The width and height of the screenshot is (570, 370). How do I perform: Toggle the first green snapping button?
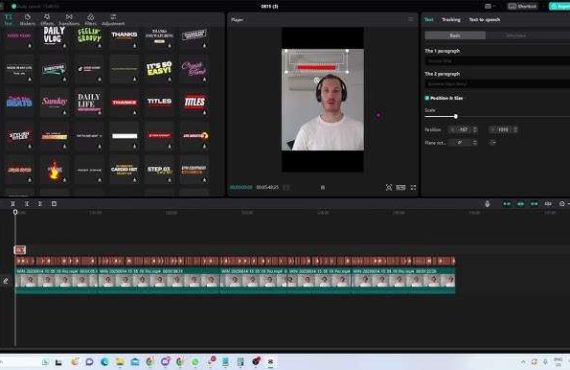coord(507,204)
